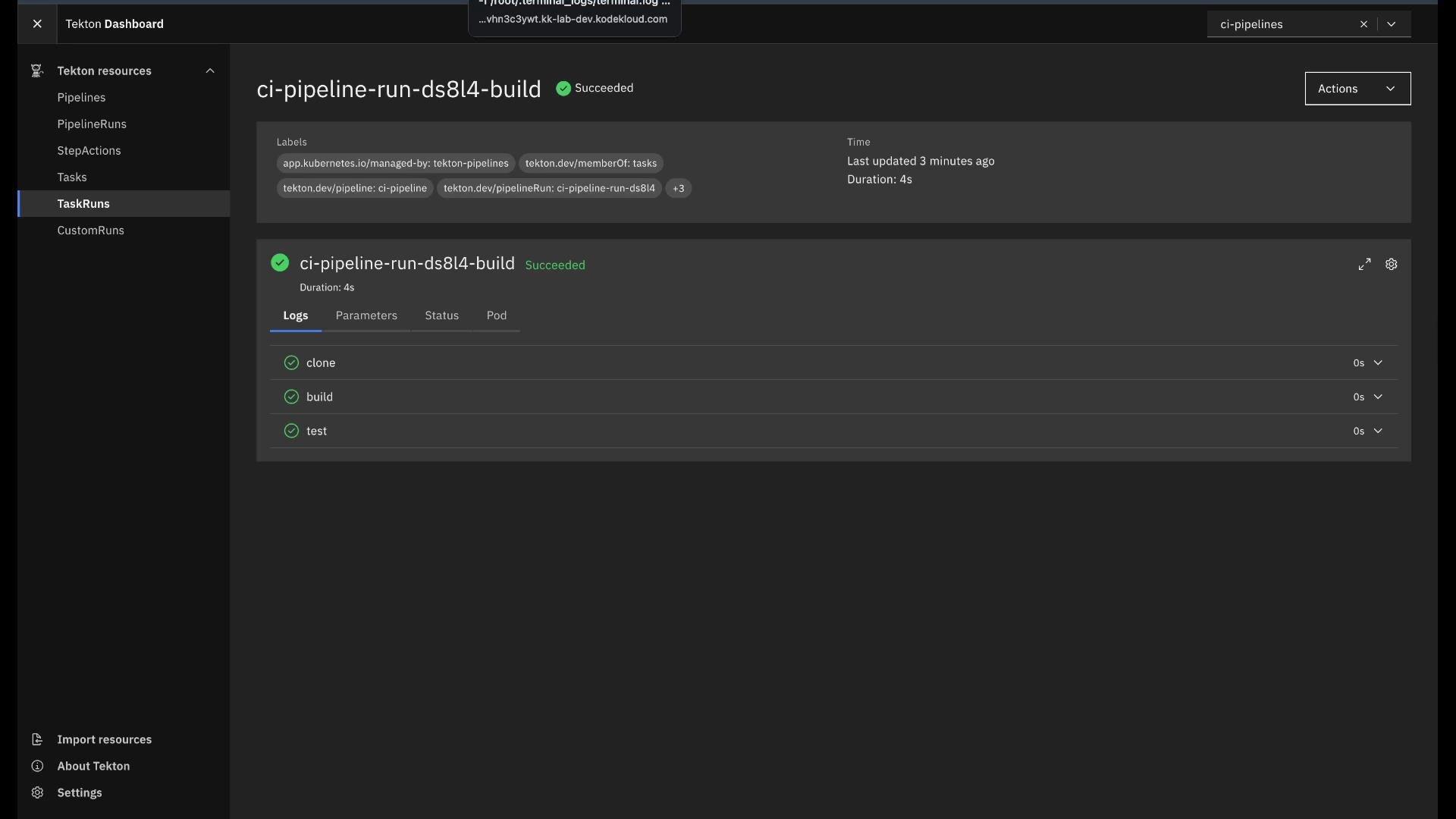Click the build step name text

click(x=319, y=397)
